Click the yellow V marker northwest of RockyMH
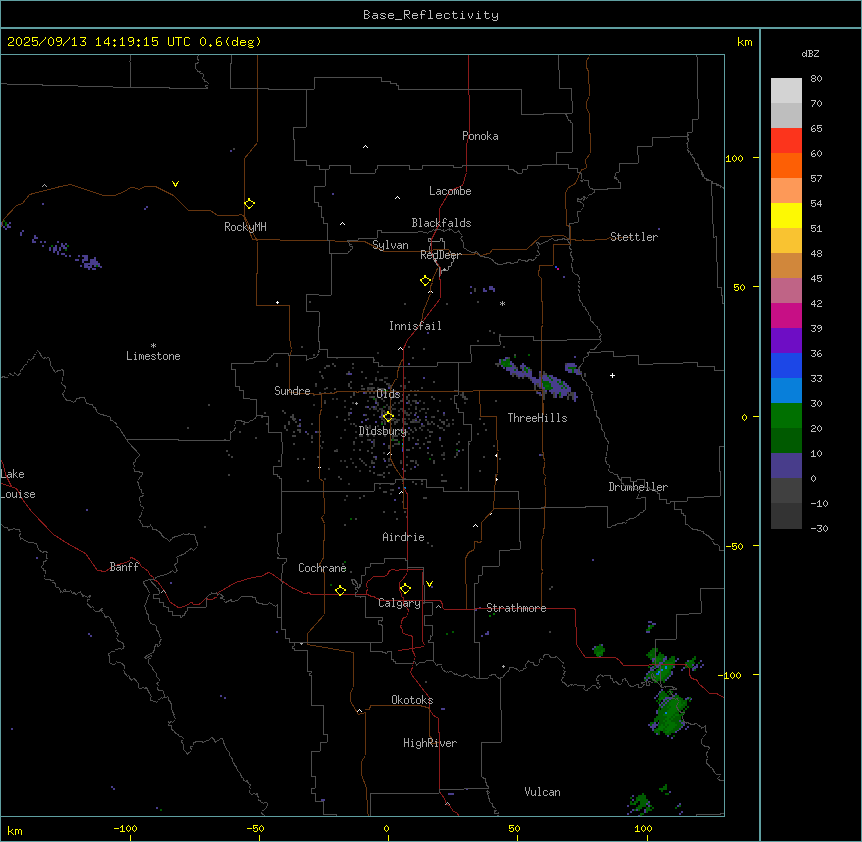Viewport: 862px width, 842px height. click(175, 184)
